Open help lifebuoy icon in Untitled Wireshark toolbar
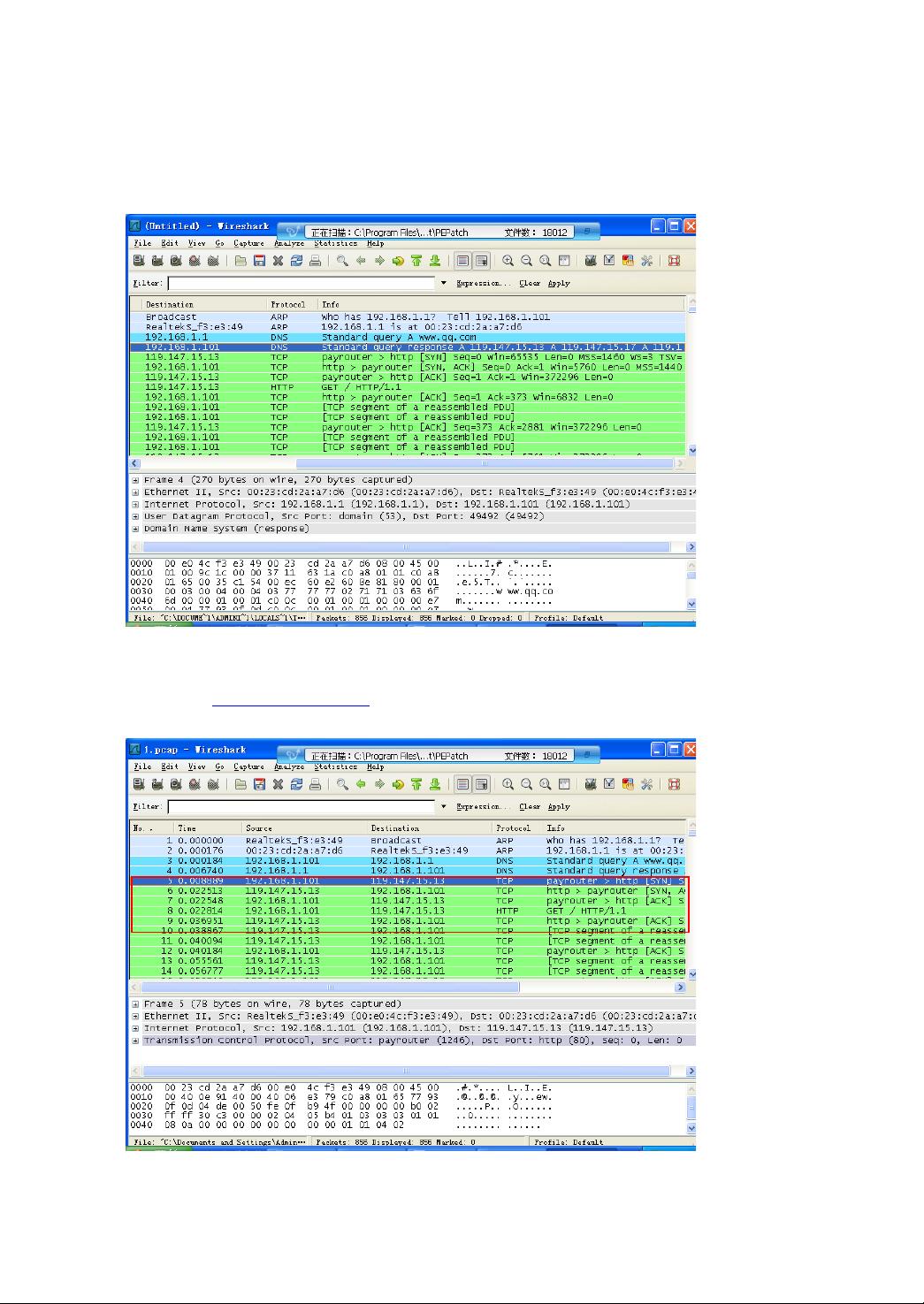Viewport: 924px width, 1304px height. pos(674,261)
